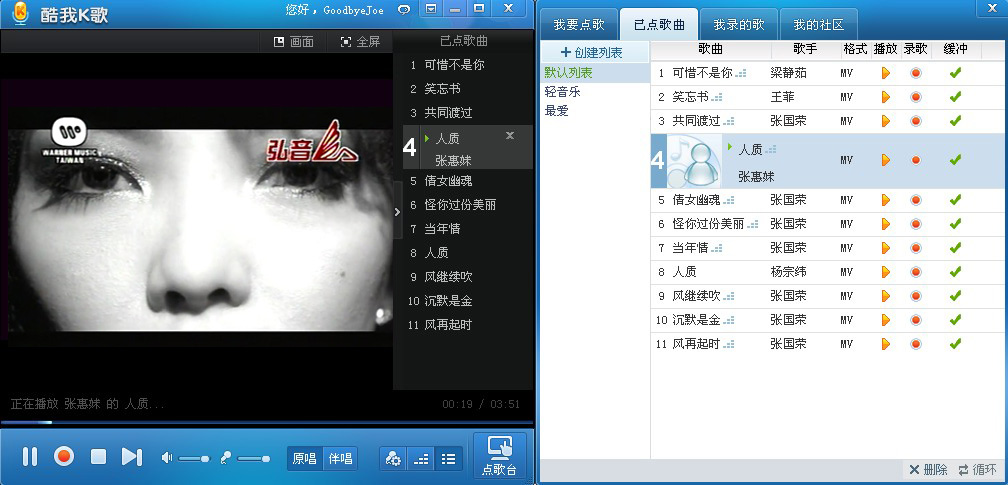Screen dimensions: 1008x485
Task: Open the 点歌台 song request panel
Action: (x=500, y=455)
